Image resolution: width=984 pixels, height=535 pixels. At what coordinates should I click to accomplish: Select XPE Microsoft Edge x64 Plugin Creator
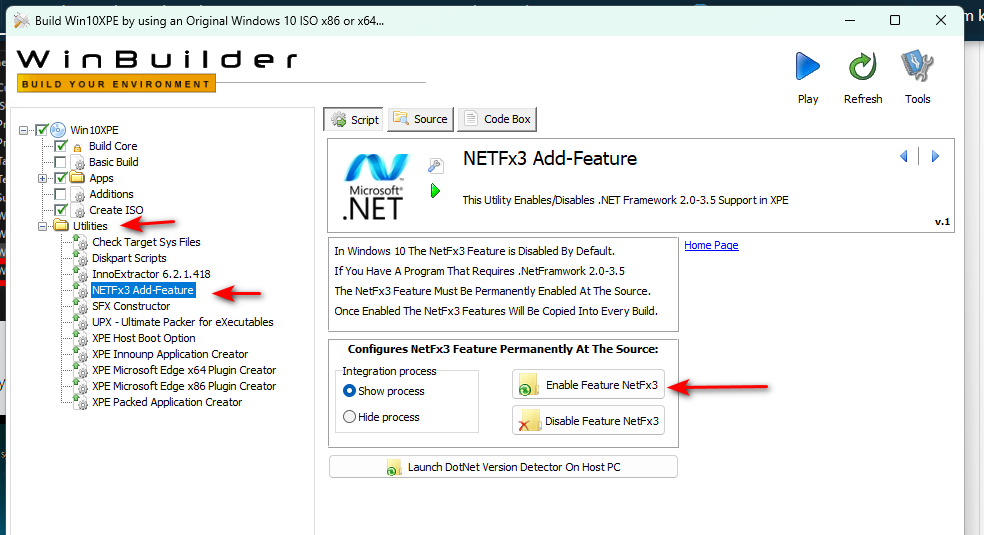pos(184,370)
